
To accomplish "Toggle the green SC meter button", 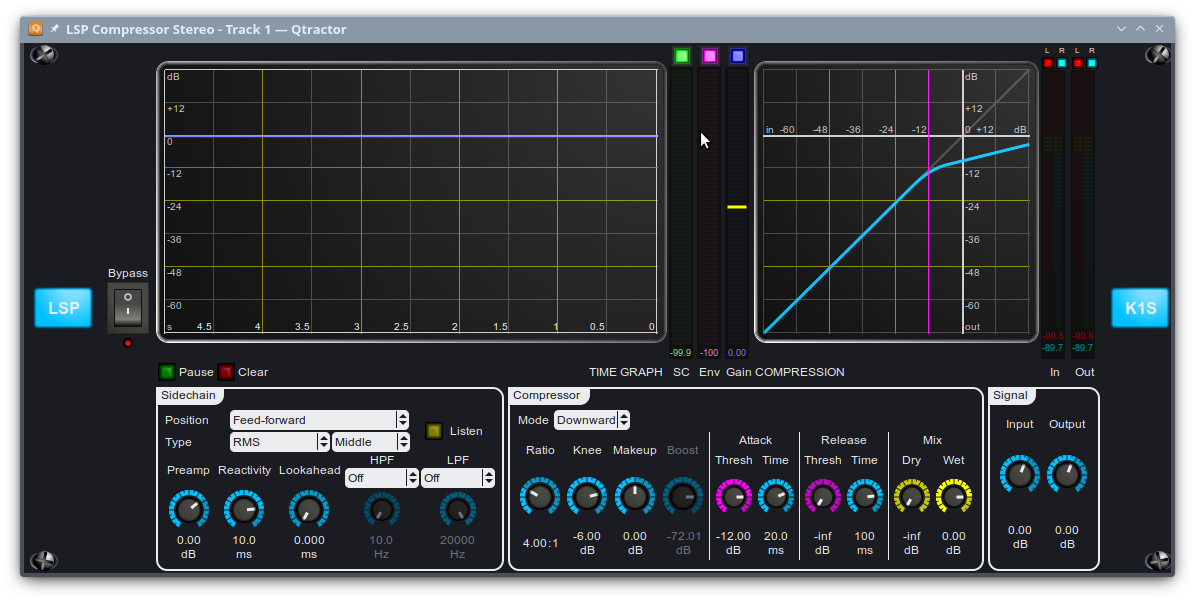I will pyautogui.click(x=681, y=56).
